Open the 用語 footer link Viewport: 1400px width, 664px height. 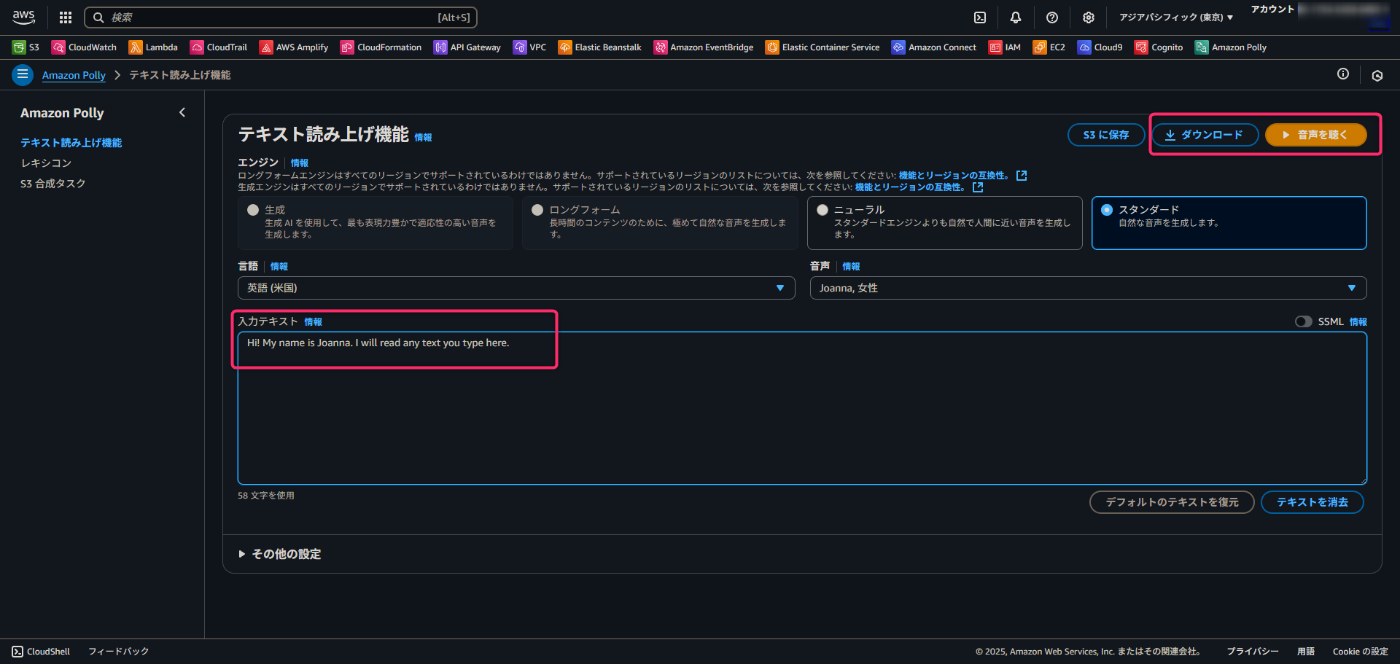click(1306, 651)
